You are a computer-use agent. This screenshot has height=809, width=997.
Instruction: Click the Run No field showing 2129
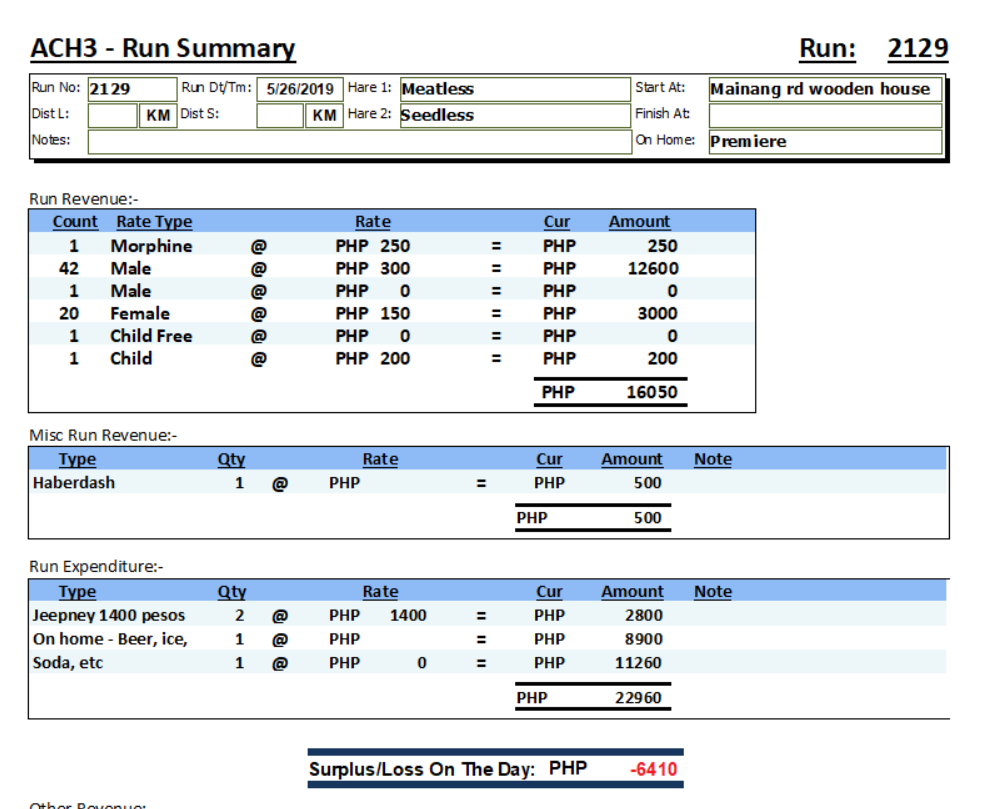coord(131,89)
